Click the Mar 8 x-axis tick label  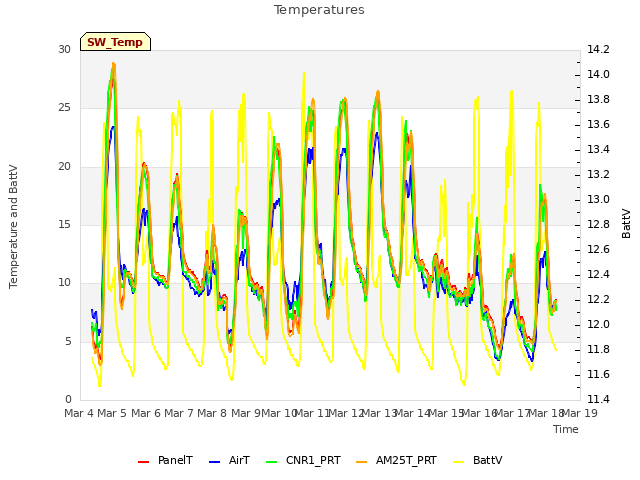coord(212,413)
